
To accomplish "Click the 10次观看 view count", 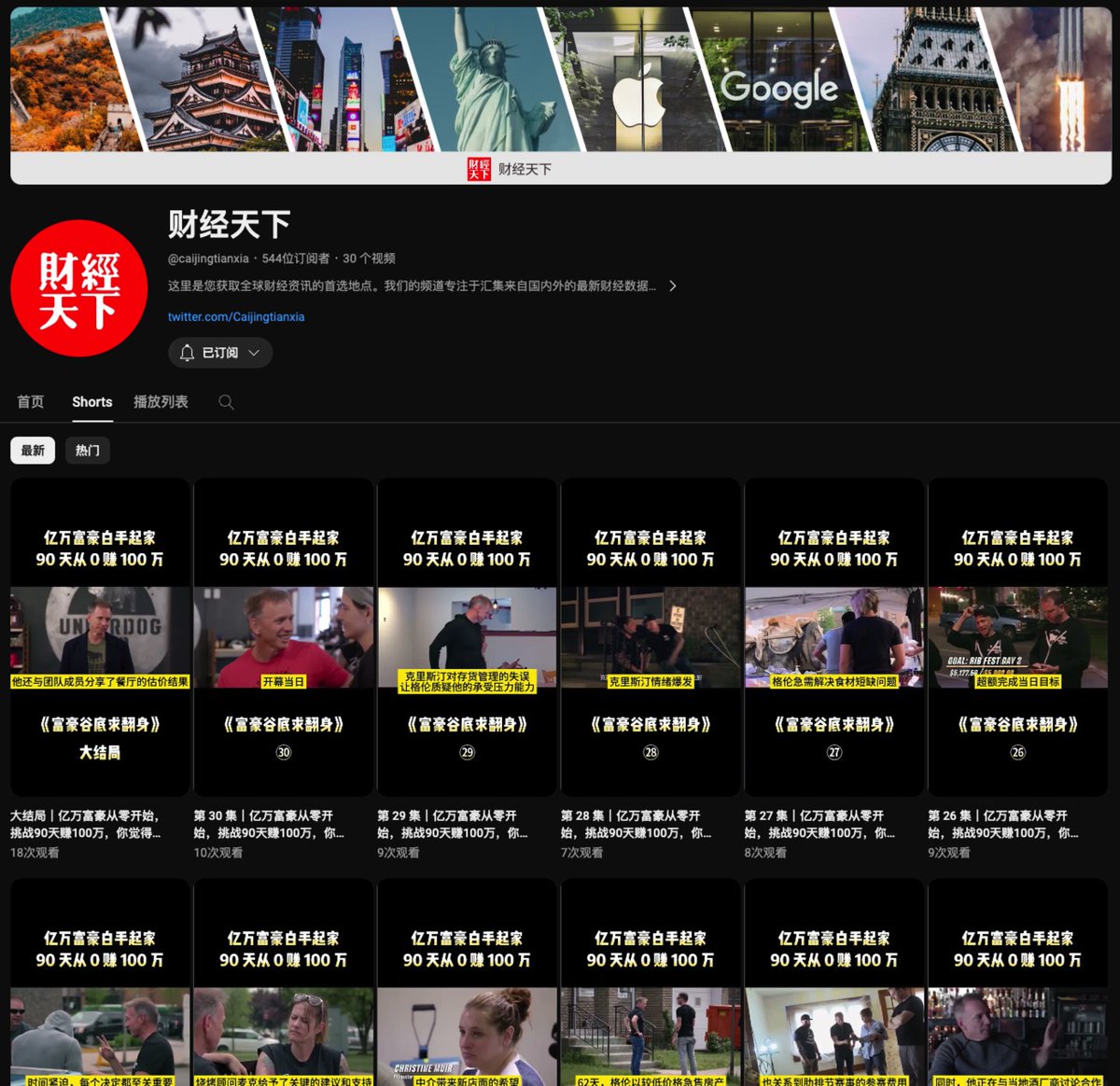I will pyautogui.click(x=218, y=853).
